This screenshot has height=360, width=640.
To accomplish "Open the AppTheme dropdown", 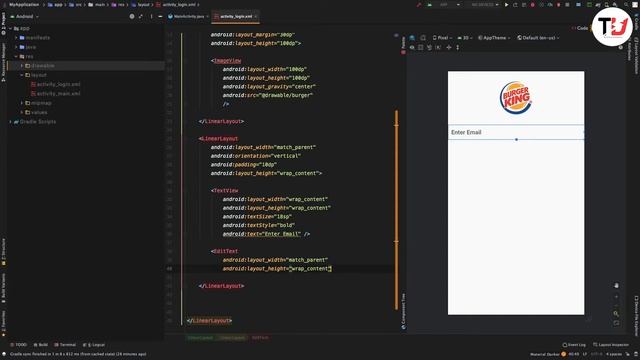I will pos(494,38).
